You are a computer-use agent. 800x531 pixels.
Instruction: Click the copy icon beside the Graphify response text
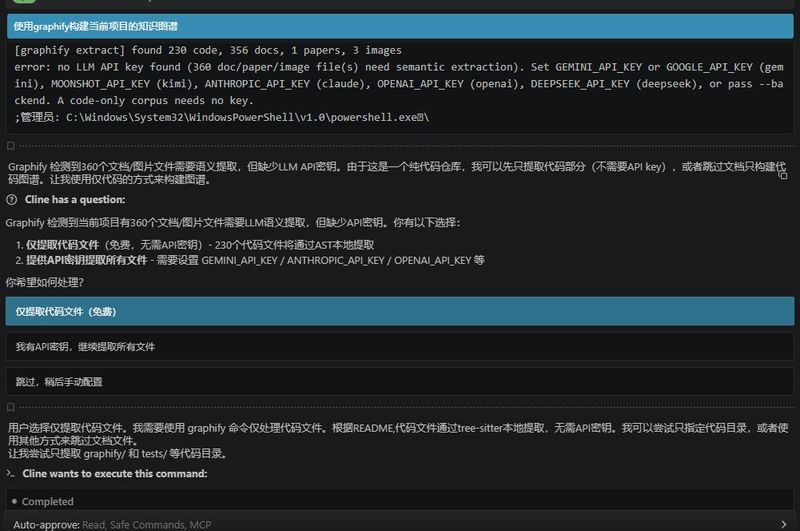(x=783, y=175)
